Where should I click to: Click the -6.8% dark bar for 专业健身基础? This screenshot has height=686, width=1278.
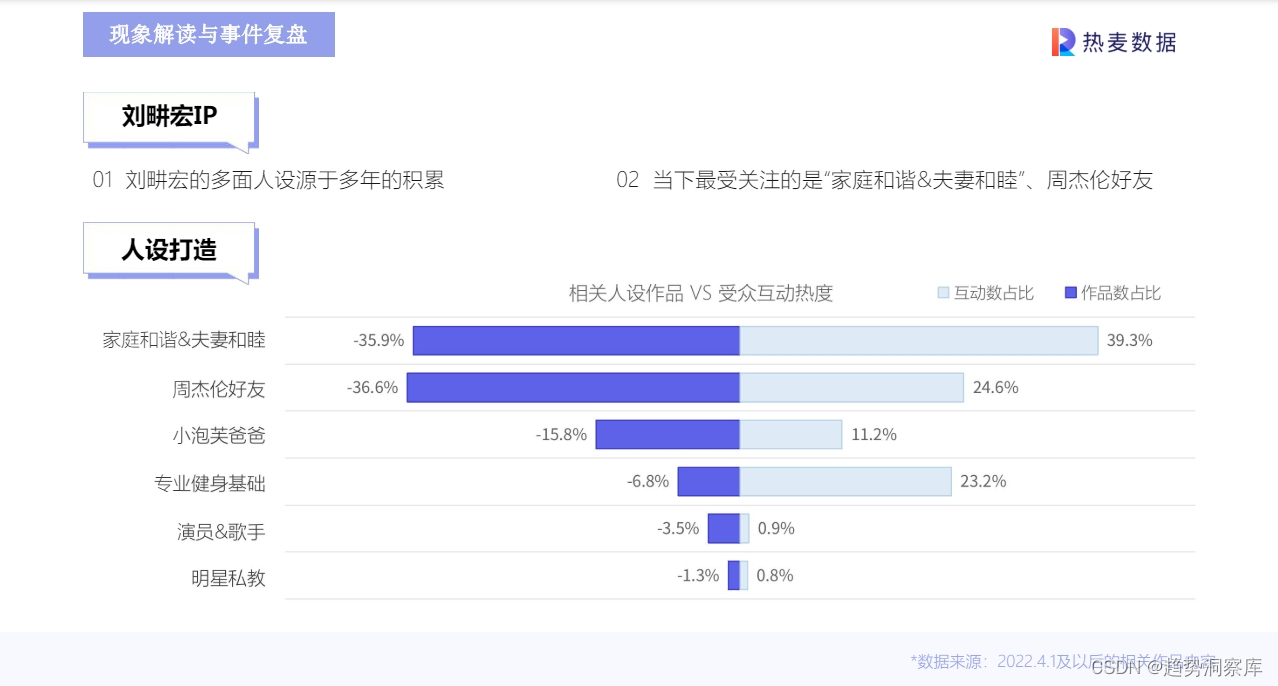coord(709,482)
